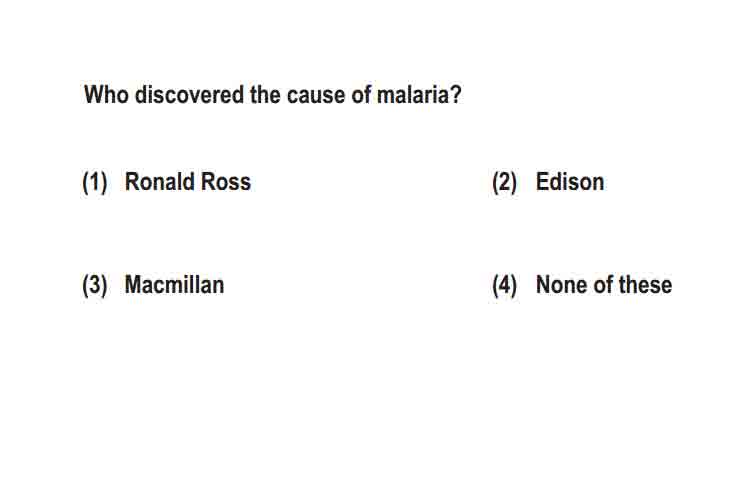This screenshot has width=750, height=500.
Task: Click option number (4) marker
Action: [x=505, y=286]
